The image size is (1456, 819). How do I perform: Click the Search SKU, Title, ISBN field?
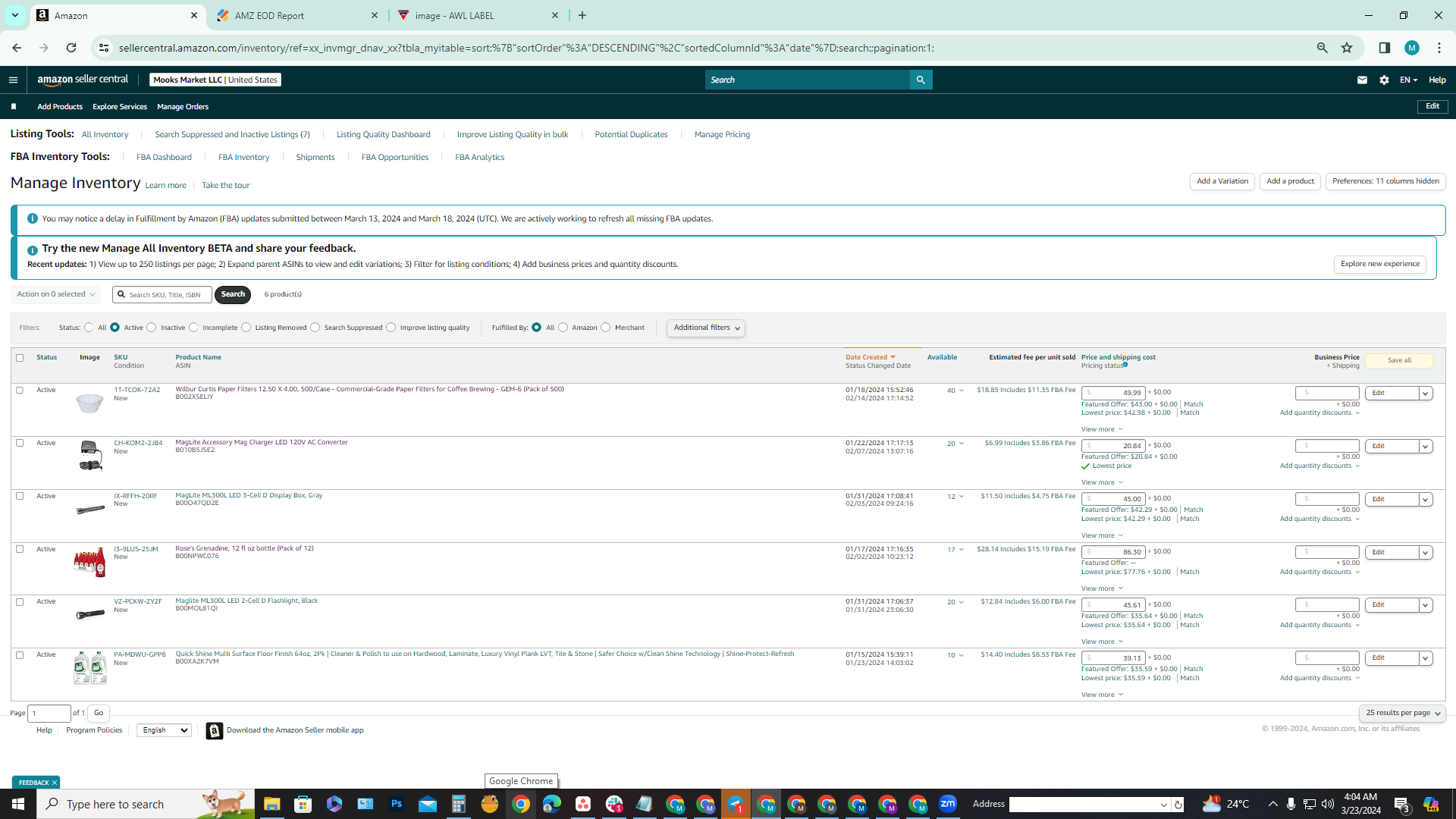(162, 294)
